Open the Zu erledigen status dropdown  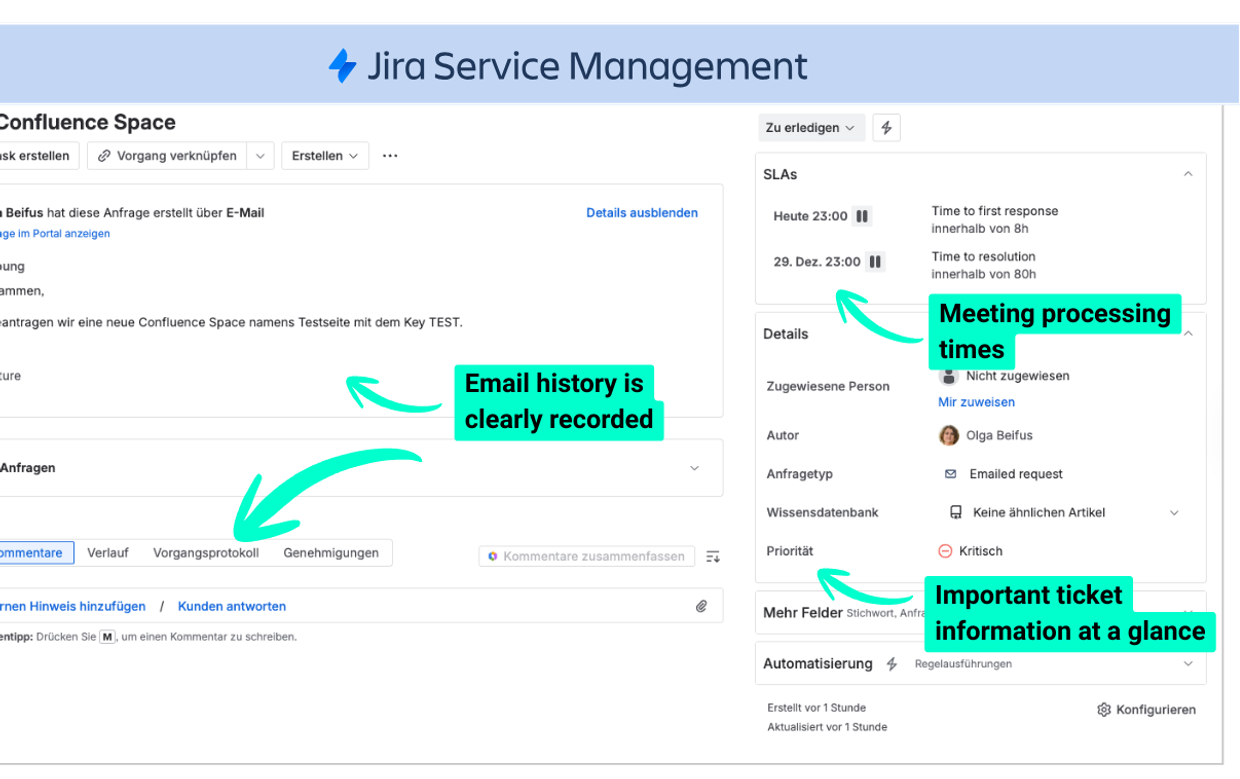(x=811, y=128)
